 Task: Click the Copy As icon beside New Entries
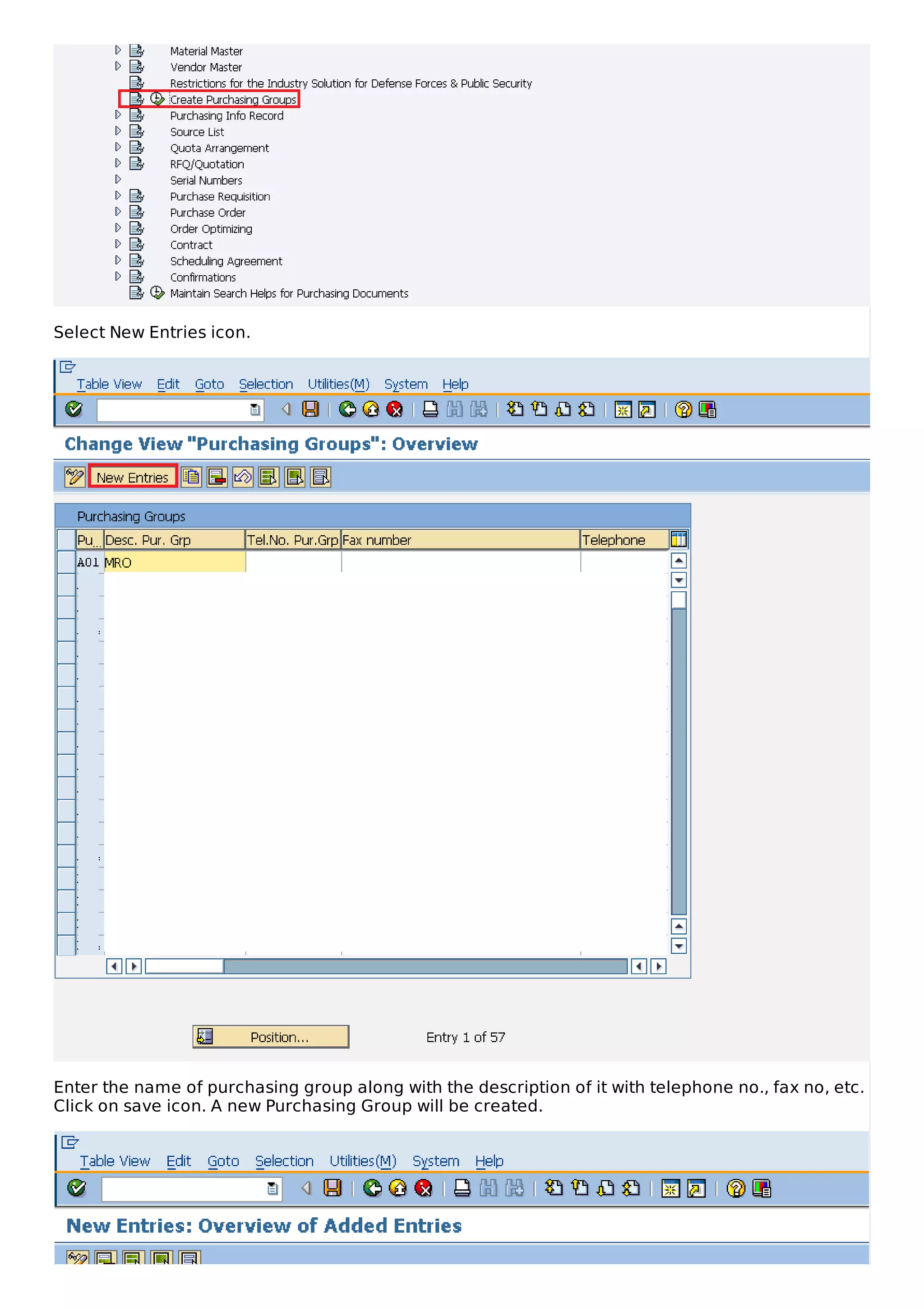click(x=191, y=477)
